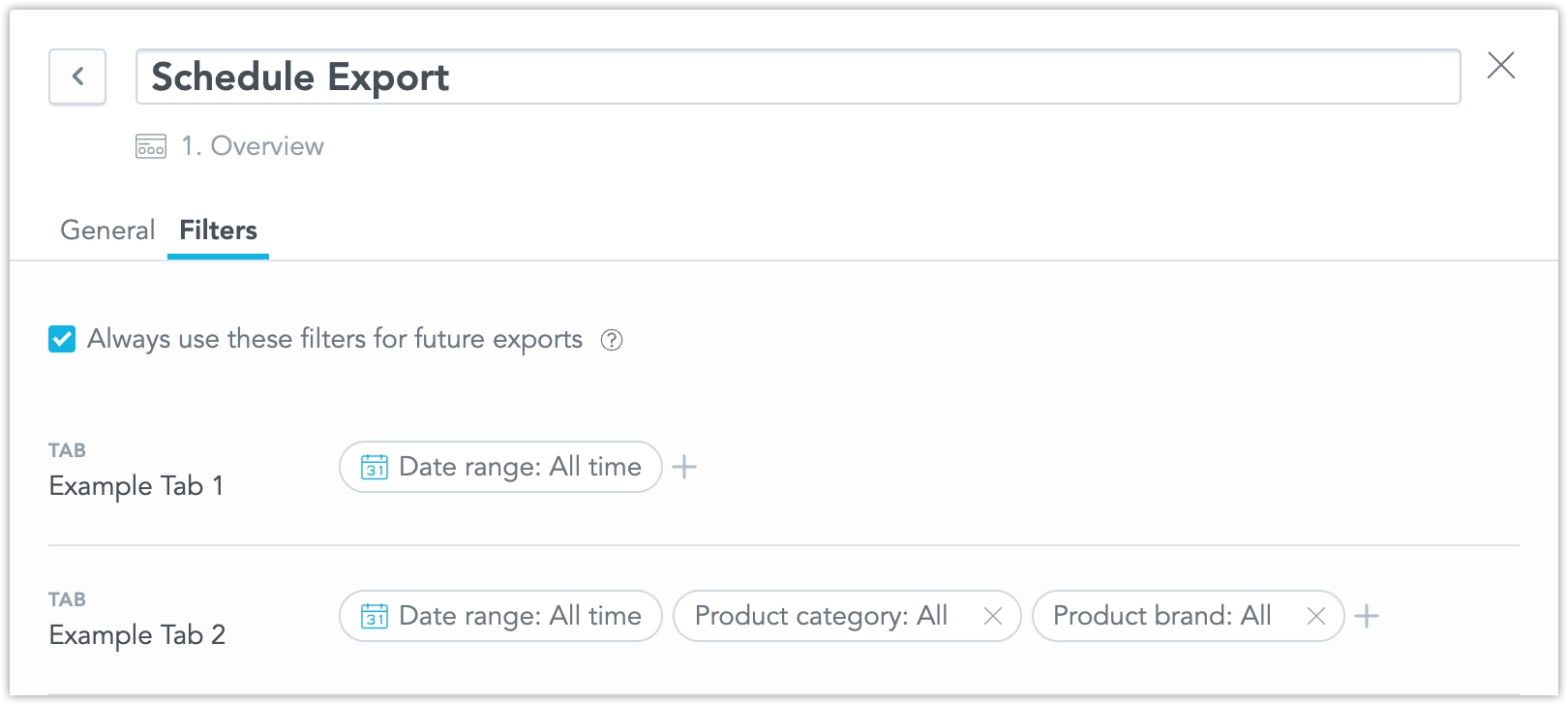Click the back arrow button
The image size is (1568, 705).
[77, 77]
